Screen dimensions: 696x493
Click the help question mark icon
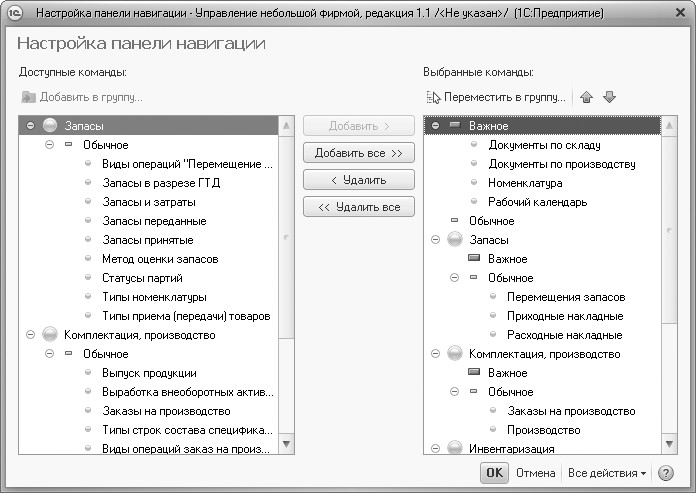click(666, 473)
